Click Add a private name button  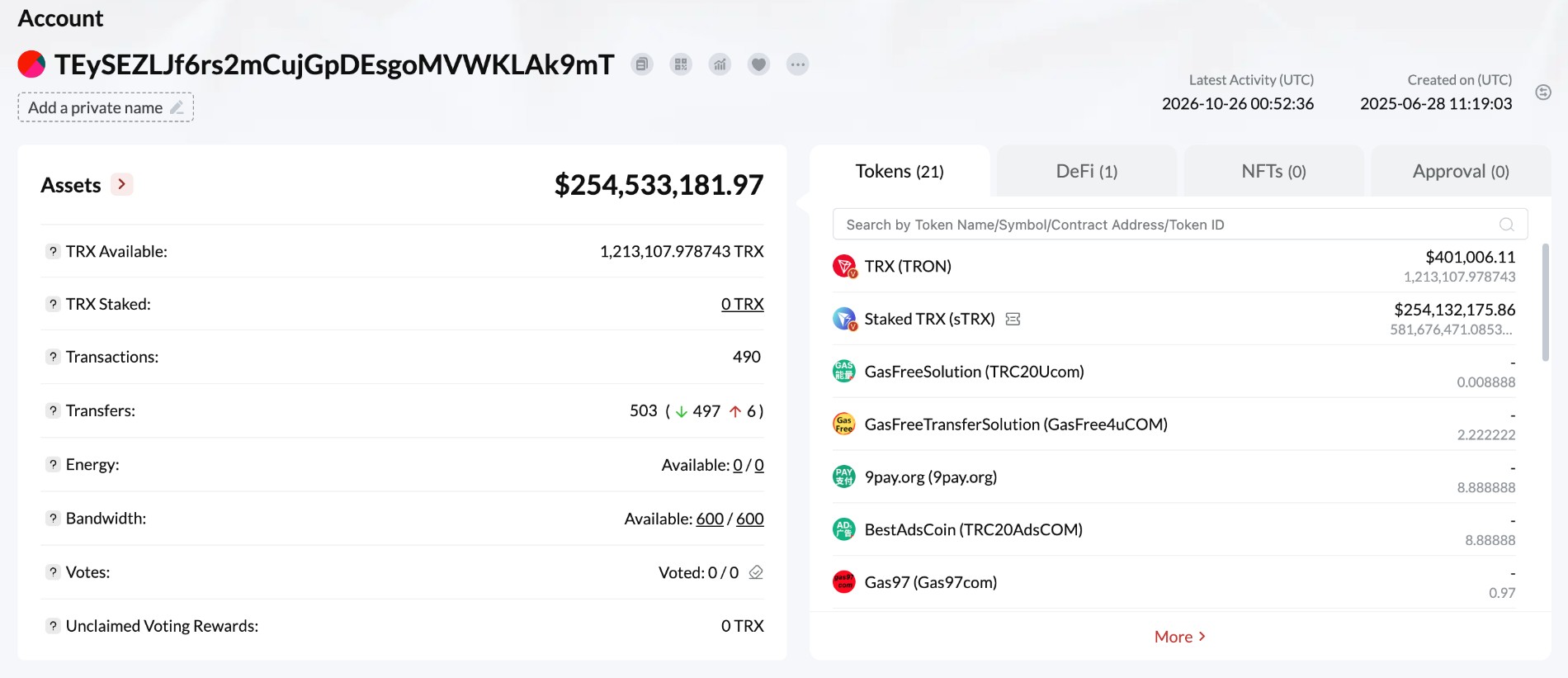(x=106, y=107)
